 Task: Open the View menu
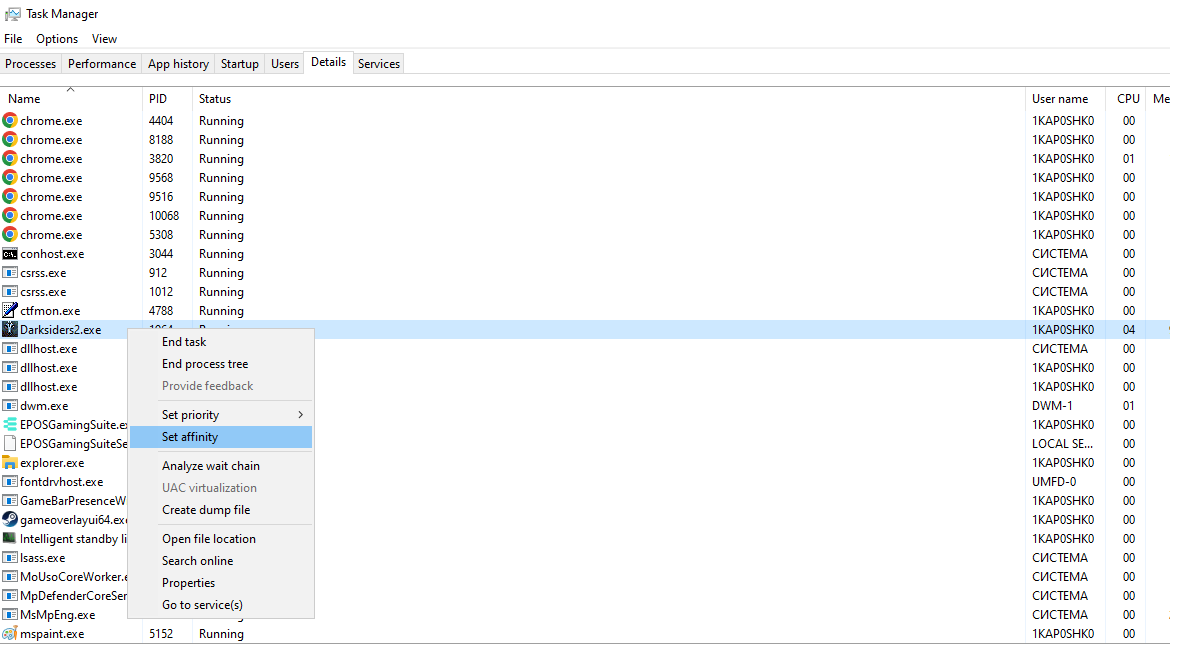[104, 39]
